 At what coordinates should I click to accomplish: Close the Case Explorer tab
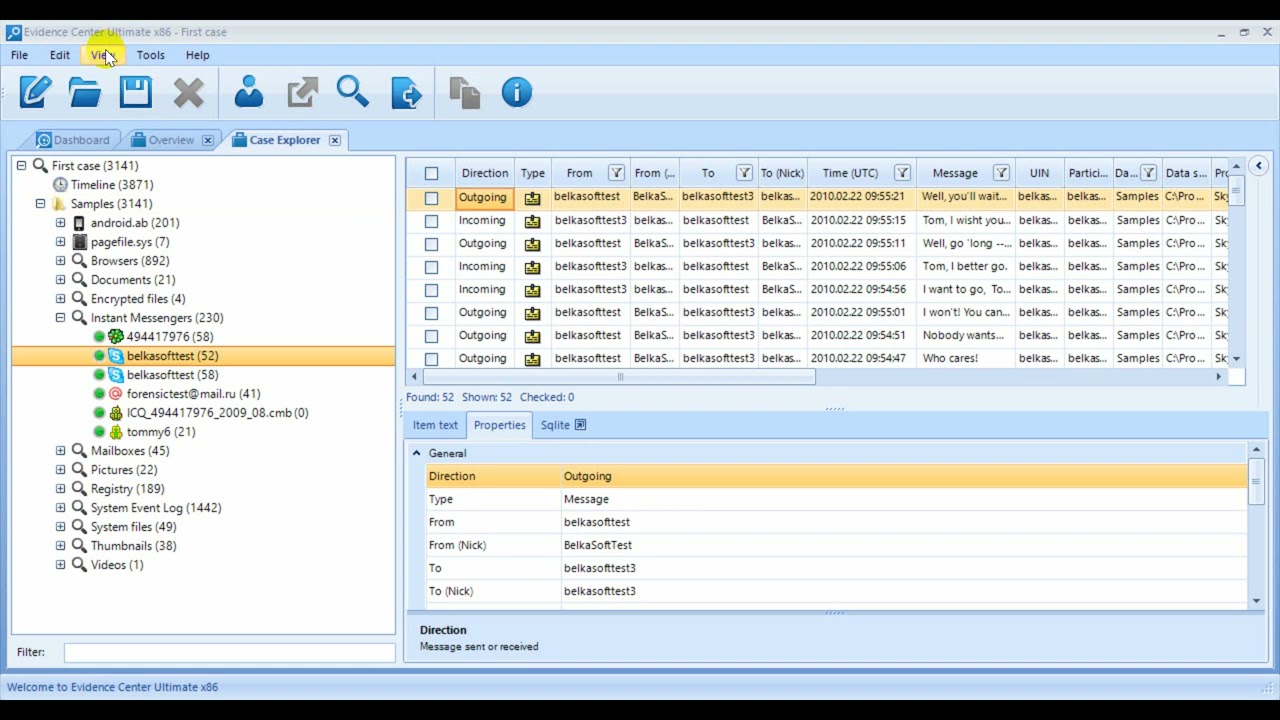[334, 140]
